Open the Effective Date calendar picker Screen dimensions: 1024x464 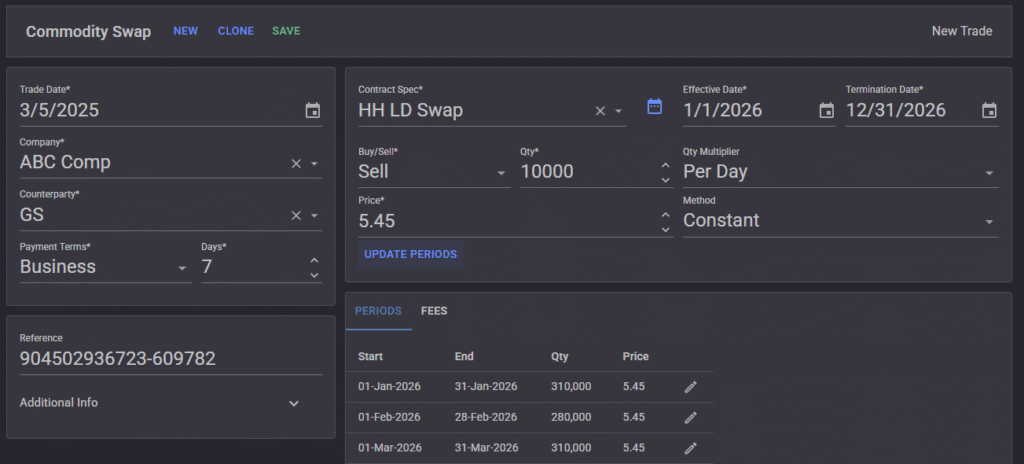tap(826, 111)
